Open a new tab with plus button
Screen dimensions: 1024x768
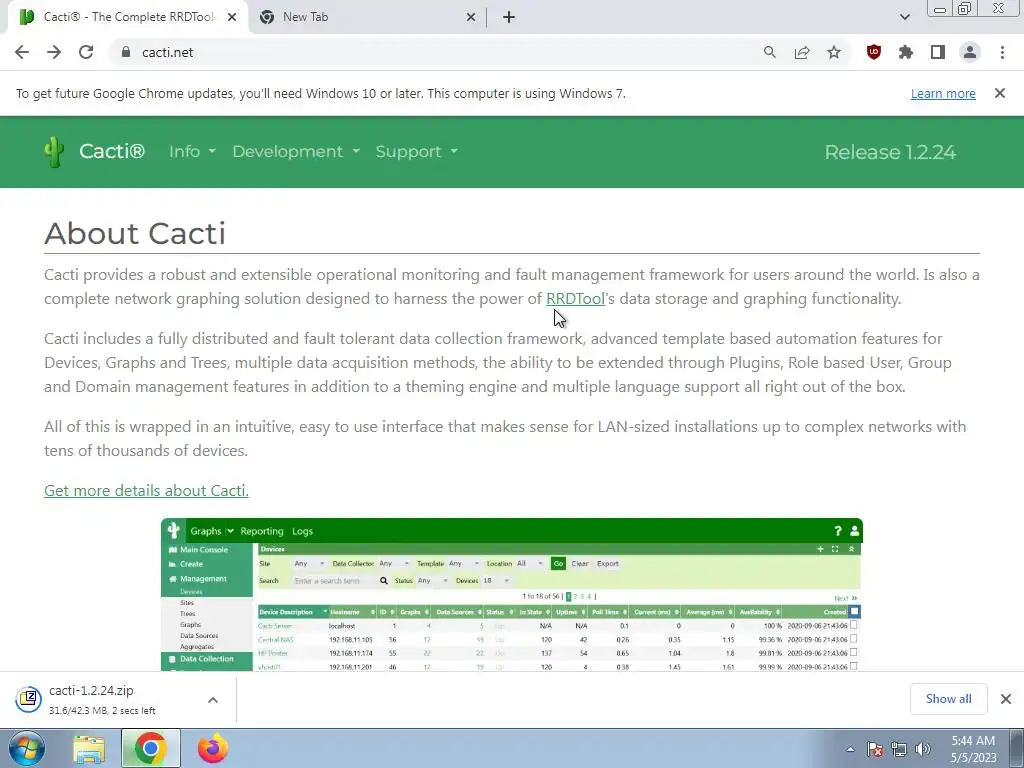(509, 17)
